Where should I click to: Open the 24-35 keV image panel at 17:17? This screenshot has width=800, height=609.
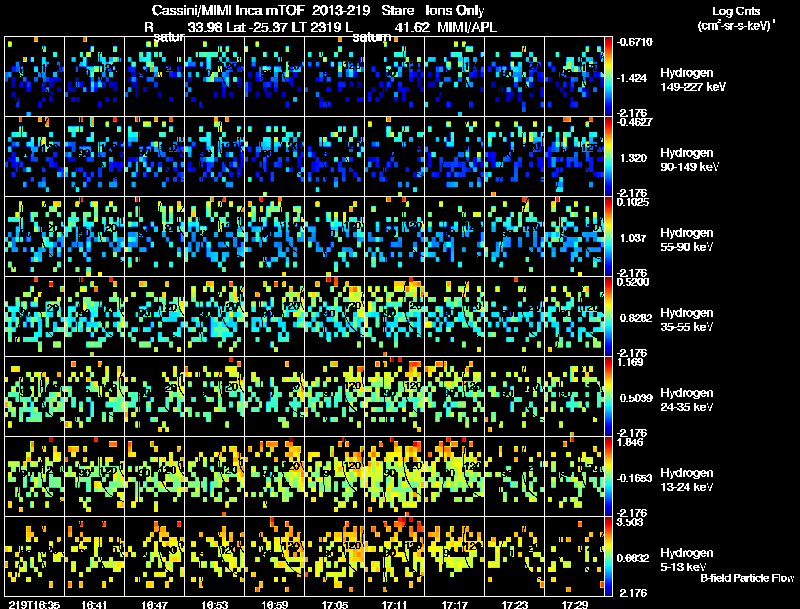[455, 396]
